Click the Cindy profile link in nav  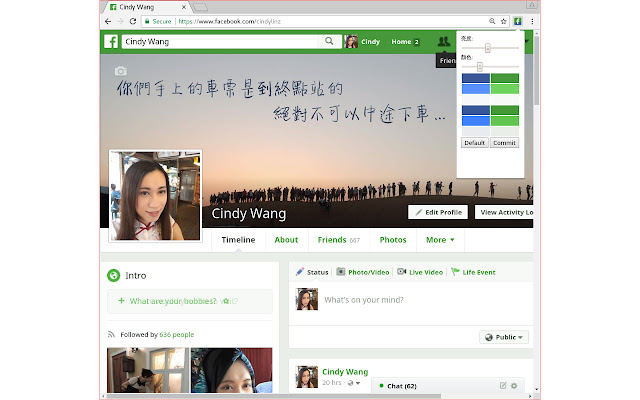371,42
